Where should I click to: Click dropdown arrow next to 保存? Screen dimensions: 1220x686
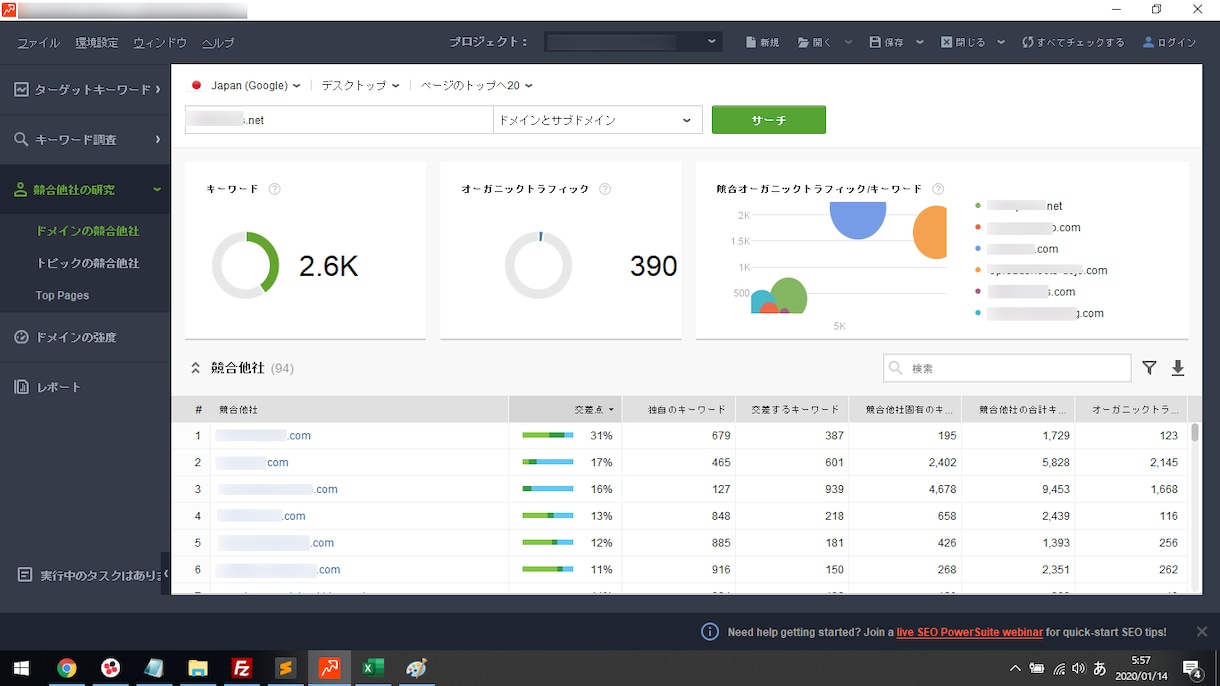tap(920, 43)
